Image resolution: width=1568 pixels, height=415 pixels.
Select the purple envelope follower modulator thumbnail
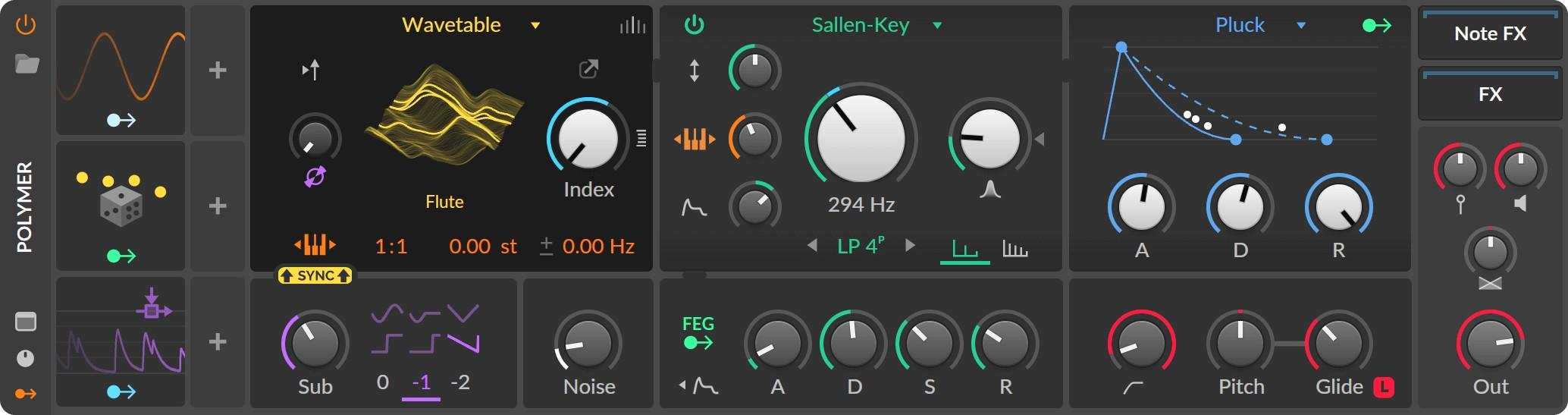pos(121,341)
